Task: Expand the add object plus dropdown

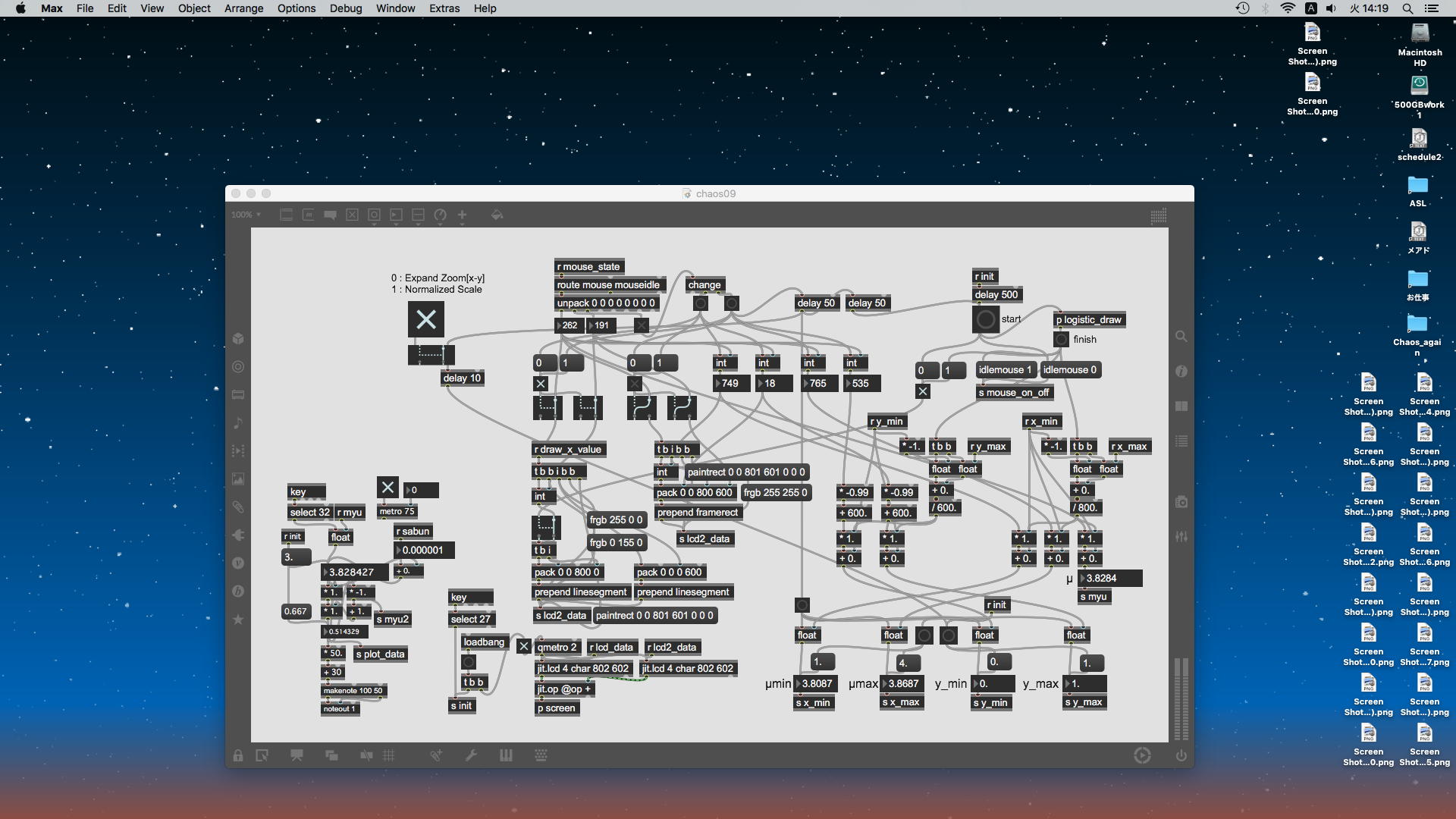Action: 462,215
